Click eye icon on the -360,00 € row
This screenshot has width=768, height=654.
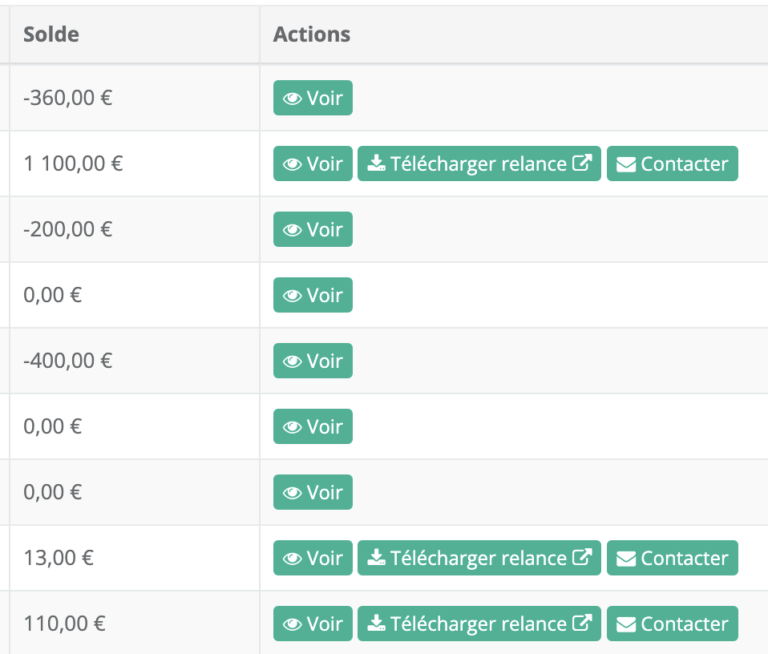pos(292,99)
